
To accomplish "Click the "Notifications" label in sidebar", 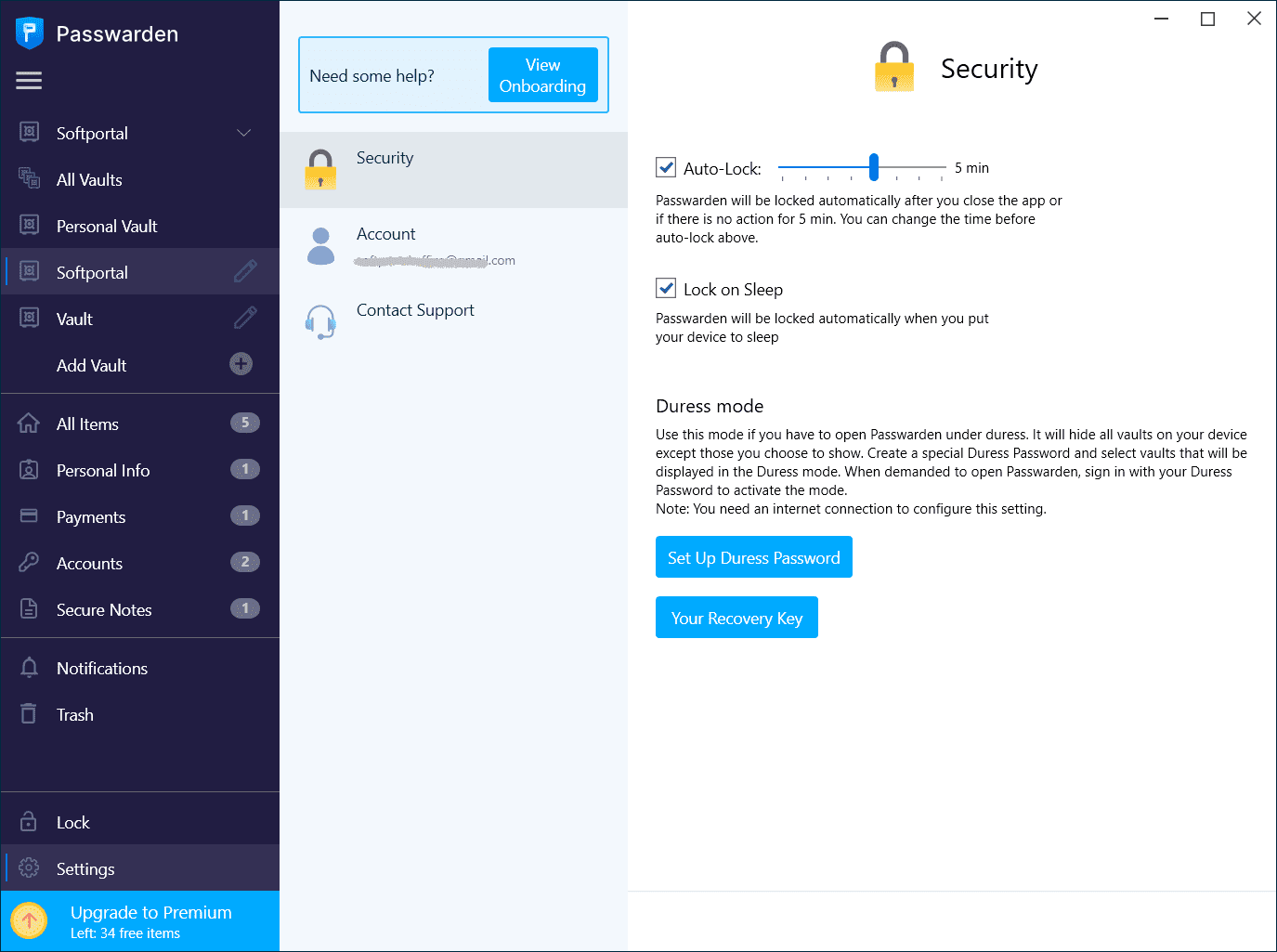I will (x=102, y=669).
